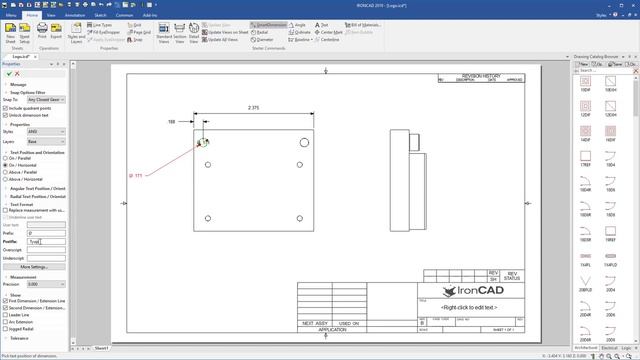Select the Ordinate dimension tool
The image size is (640, 360).
(x=299, y=32)
